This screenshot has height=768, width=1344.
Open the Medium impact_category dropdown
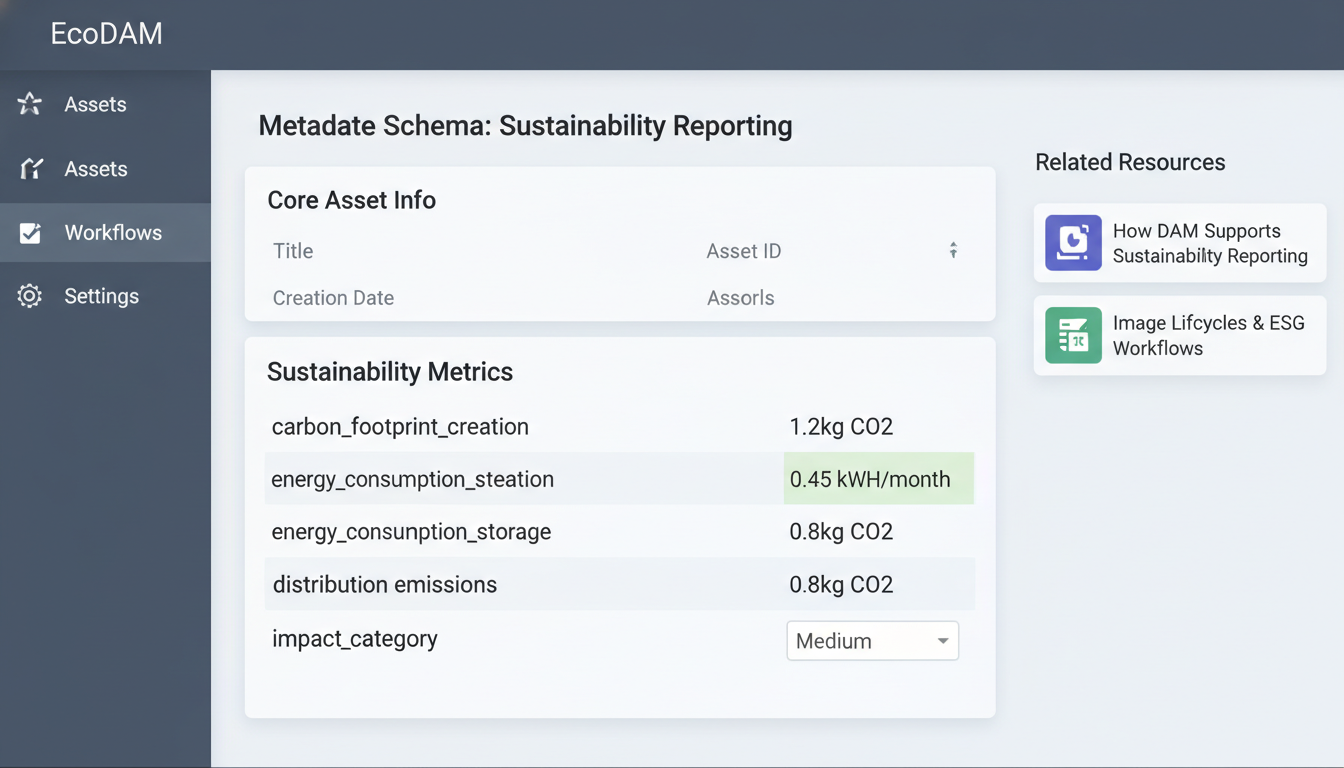click(871, 640)
